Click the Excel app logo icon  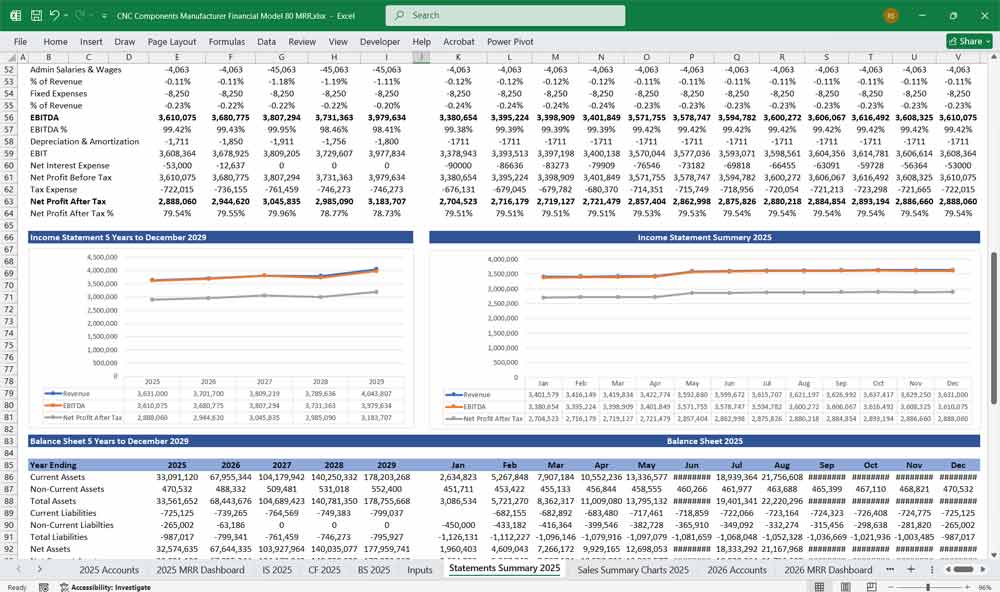[x=15, y=15]
